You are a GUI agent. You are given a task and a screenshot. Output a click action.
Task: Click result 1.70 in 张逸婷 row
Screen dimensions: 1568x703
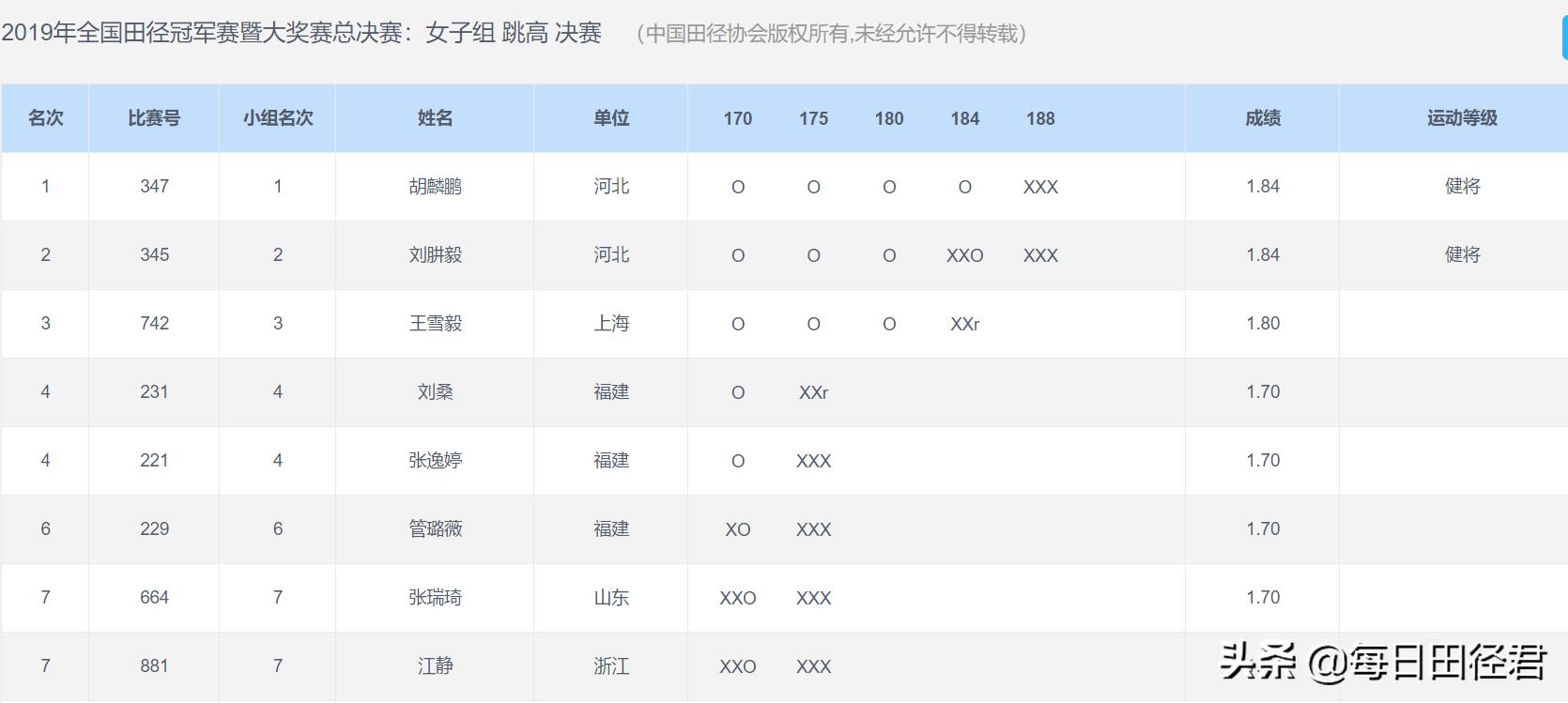(1263, 461)
